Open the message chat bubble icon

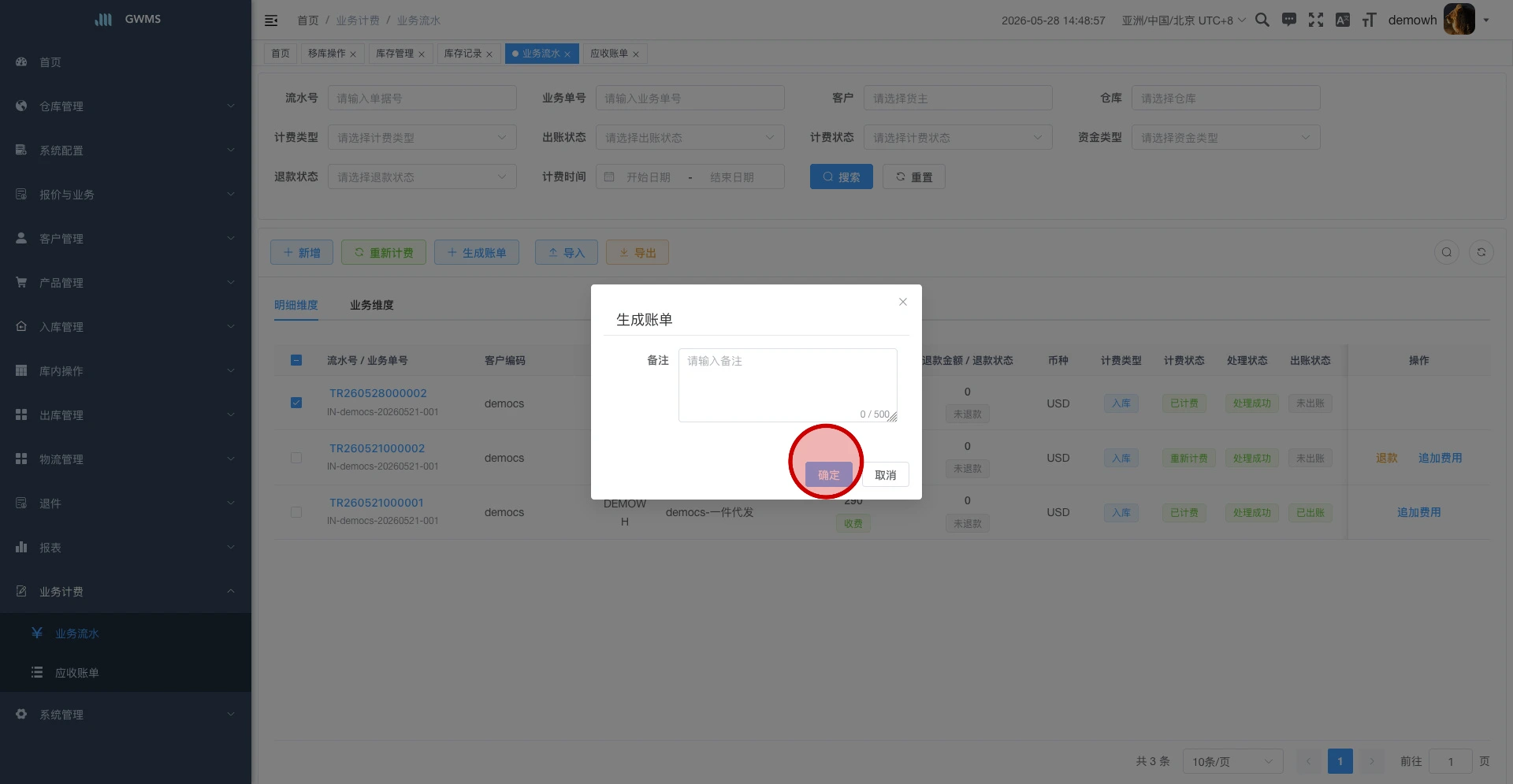[x=1289, y=20]
